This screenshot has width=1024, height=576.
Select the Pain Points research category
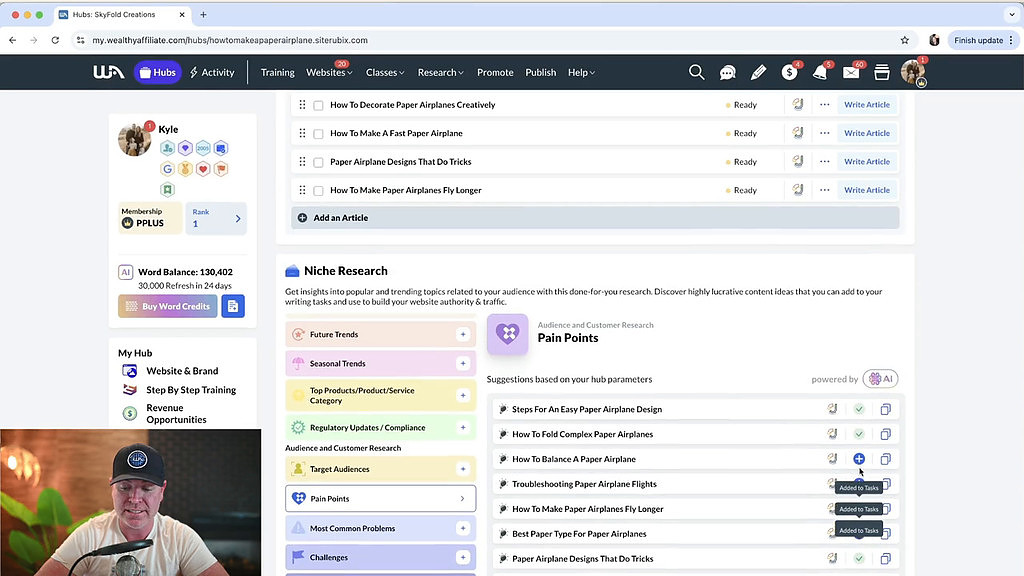[380, 498]
